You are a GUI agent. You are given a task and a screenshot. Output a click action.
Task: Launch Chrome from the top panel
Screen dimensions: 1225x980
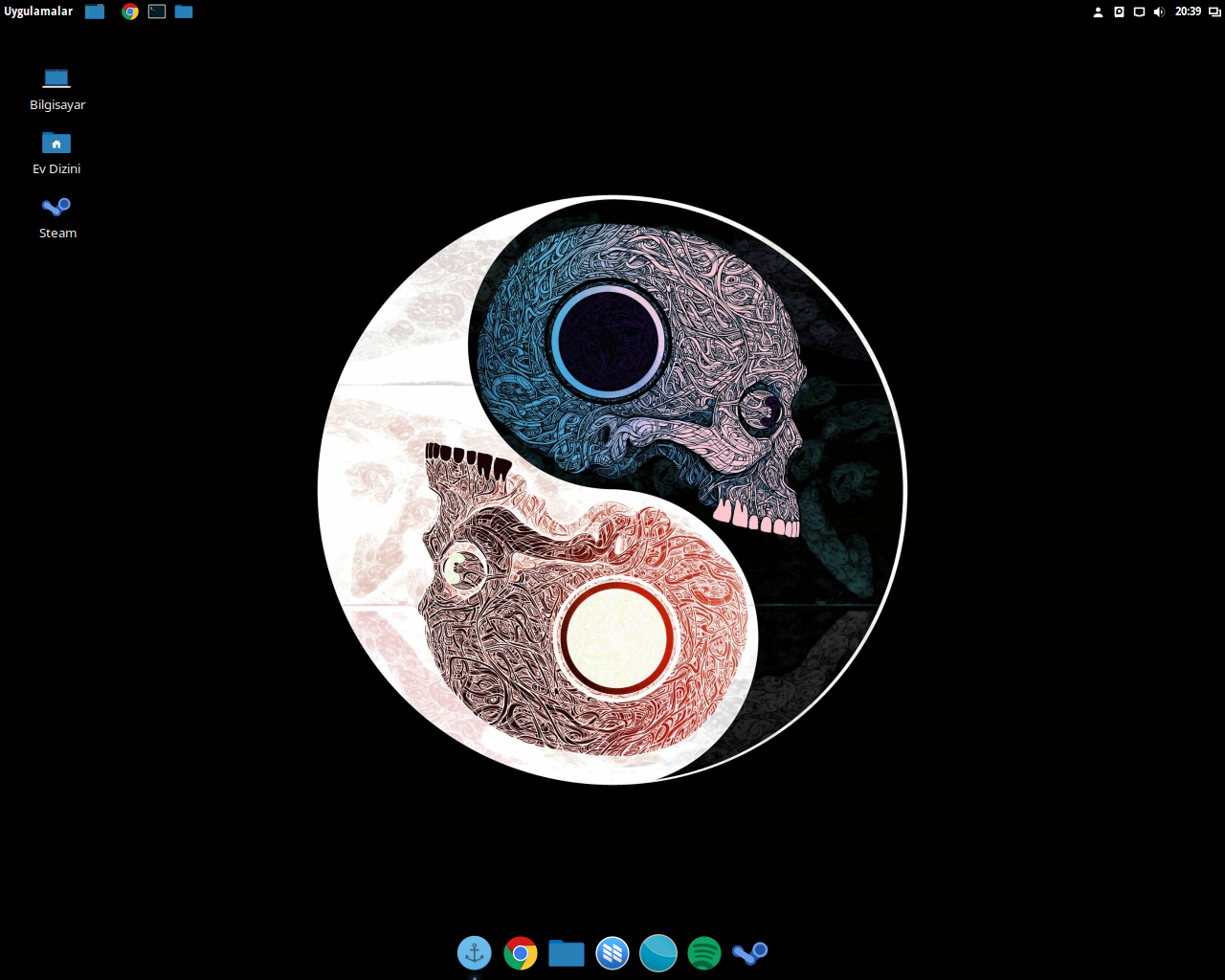[x=130, y=11]
